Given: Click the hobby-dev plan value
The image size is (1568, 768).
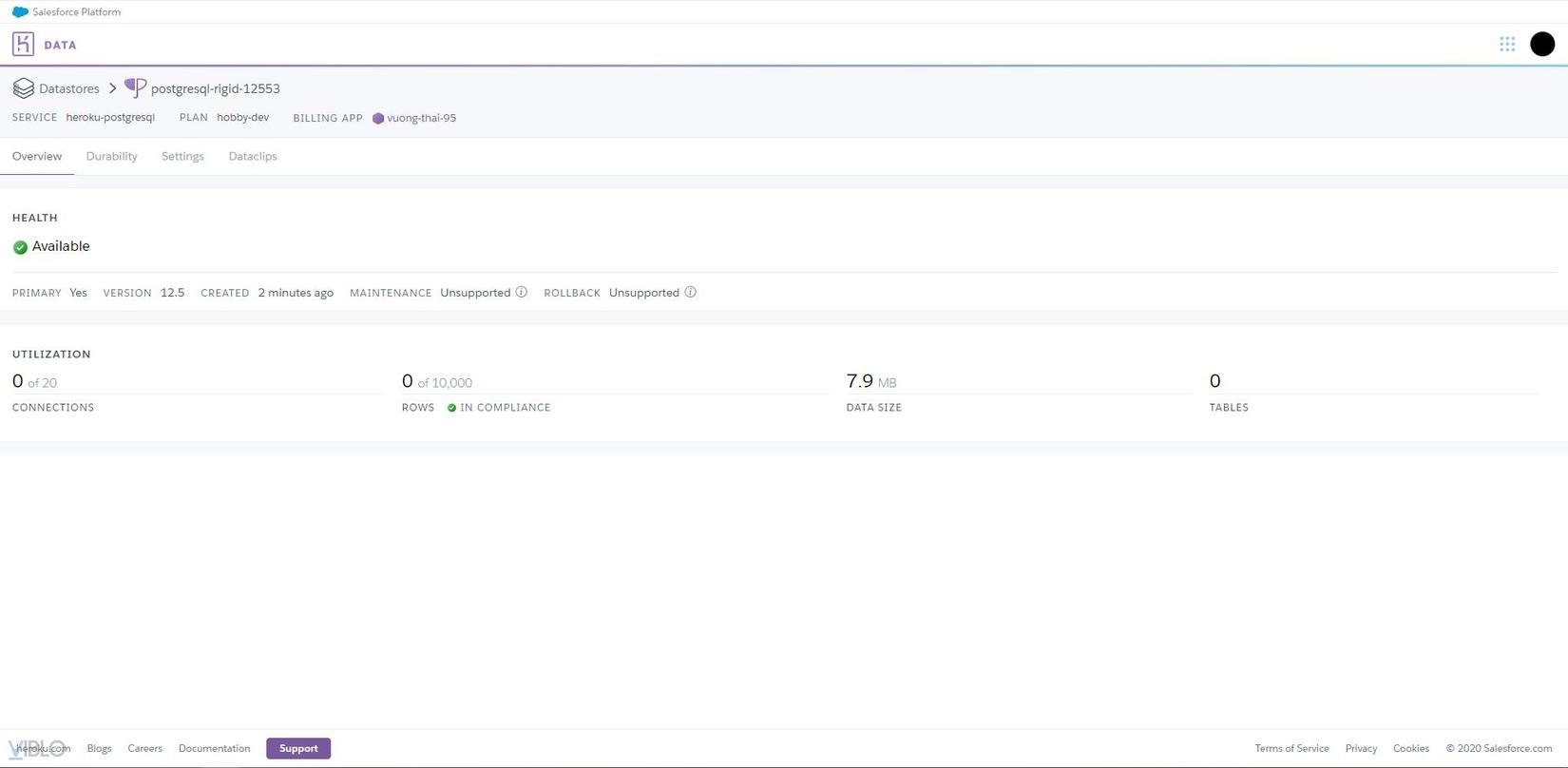Looking at the screenshot, I should click(243, 118).
